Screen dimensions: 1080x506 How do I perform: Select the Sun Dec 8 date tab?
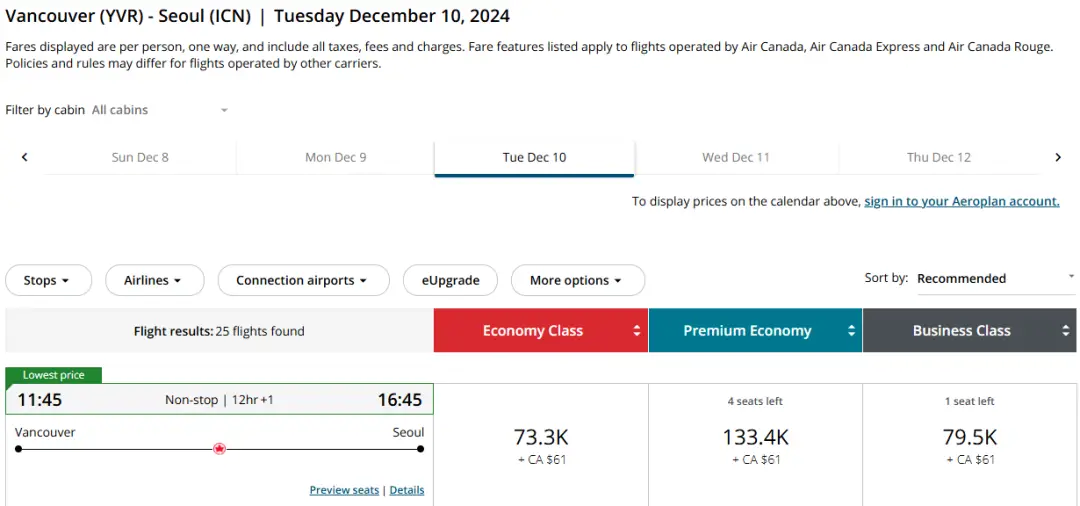[140, 157]
